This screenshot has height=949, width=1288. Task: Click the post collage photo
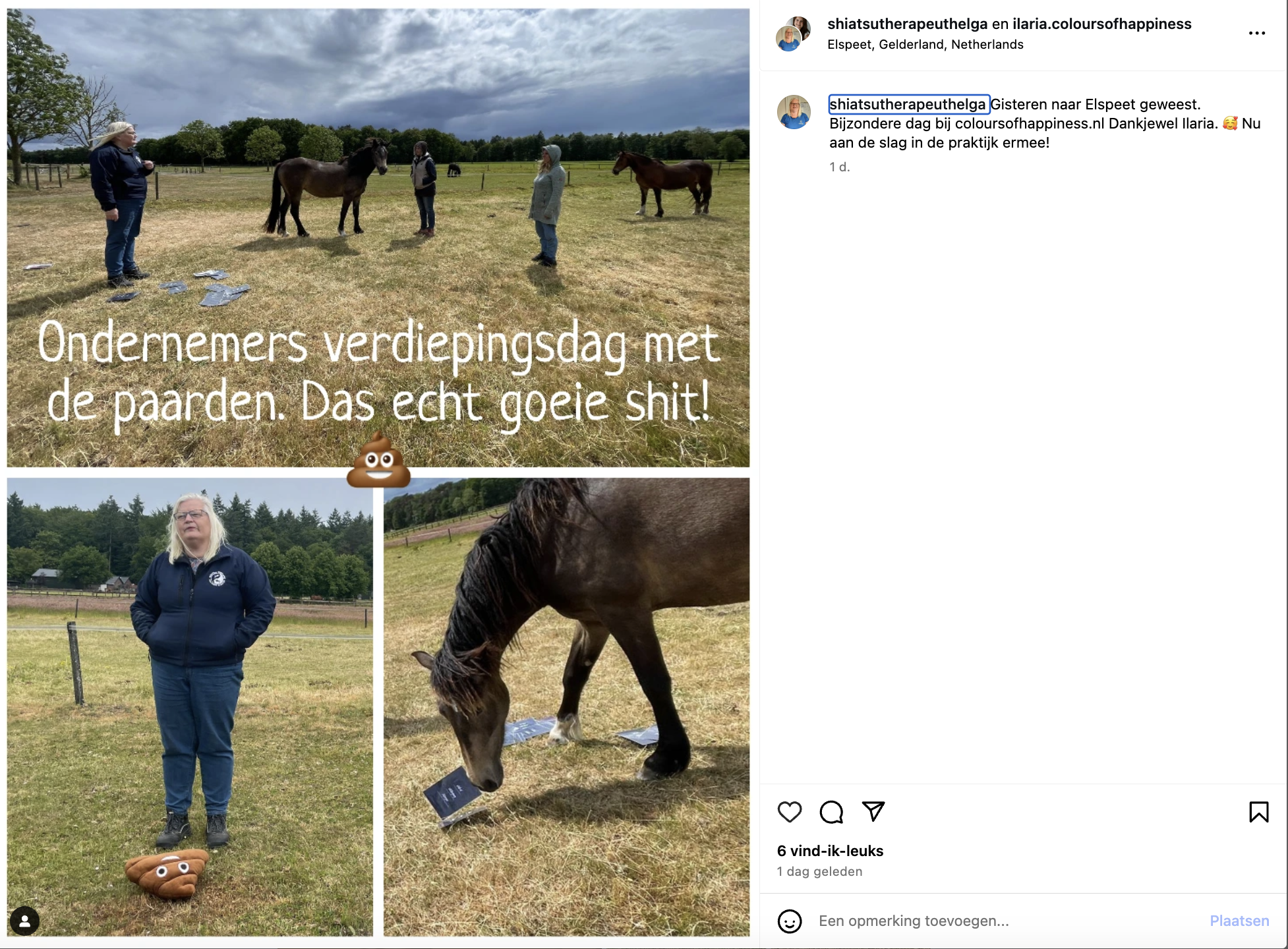pos(378,473)
